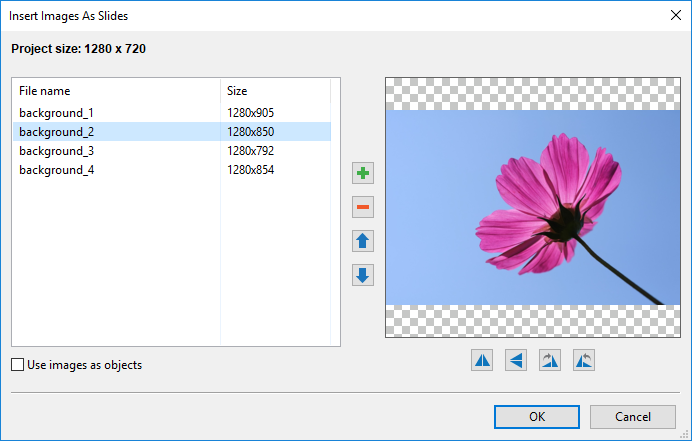Click the pink flower preview image

point(533,207)
